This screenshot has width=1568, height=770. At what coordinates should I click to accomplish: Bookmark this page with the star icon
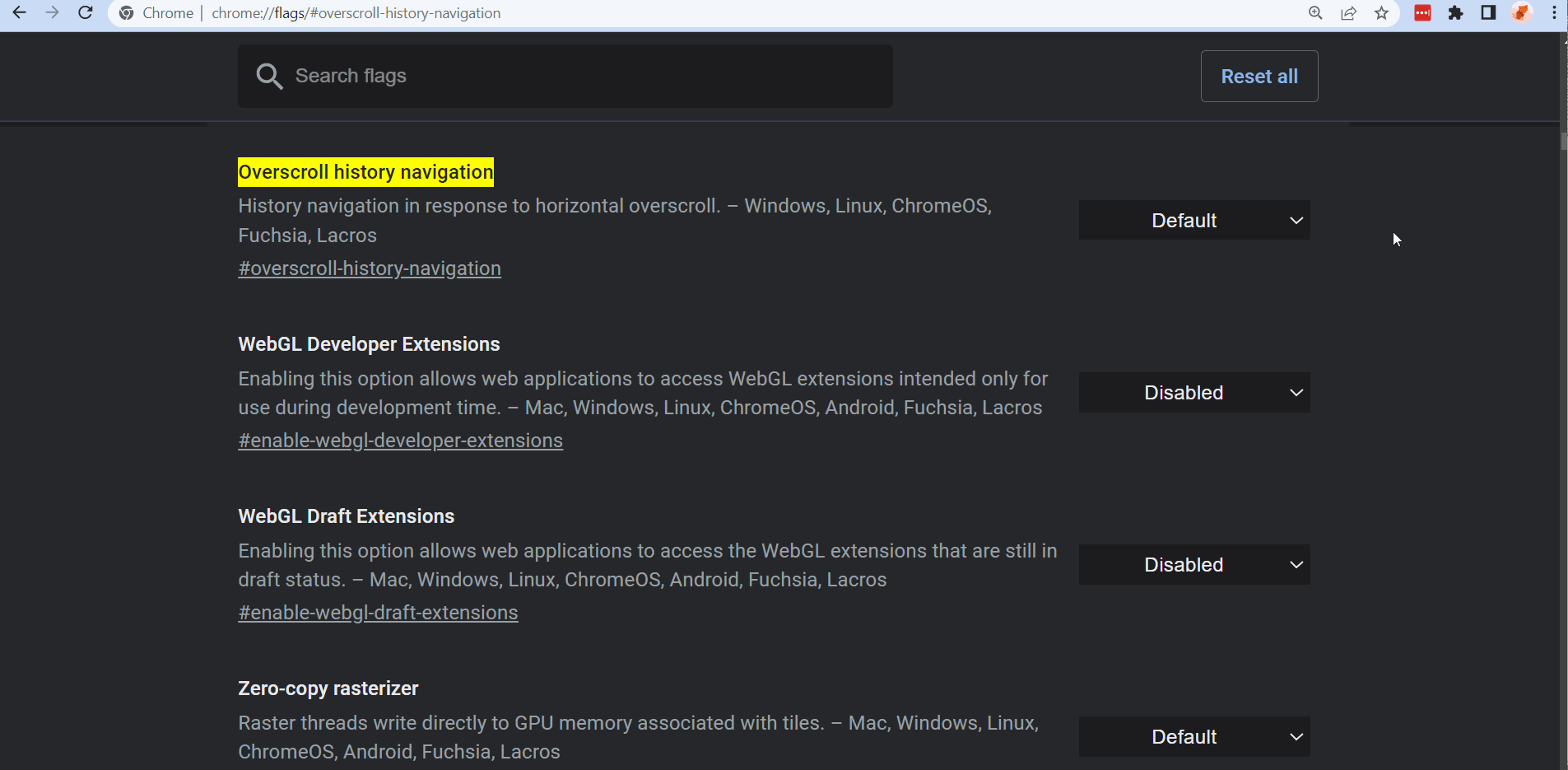pyautogui.click(x=1381, y=13)
